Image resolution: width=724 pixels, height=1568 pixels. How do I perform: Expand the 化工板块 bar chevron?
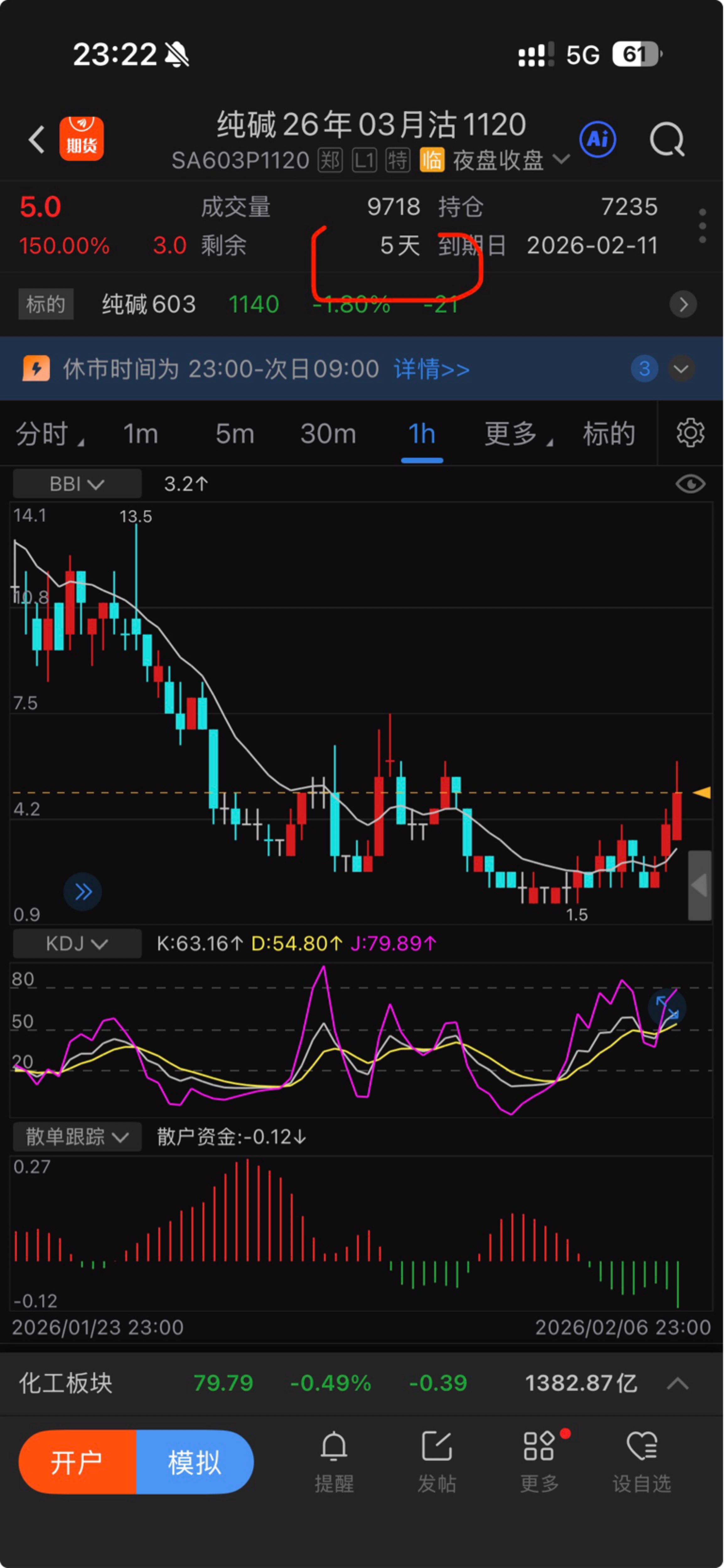tap(677, 1383)
